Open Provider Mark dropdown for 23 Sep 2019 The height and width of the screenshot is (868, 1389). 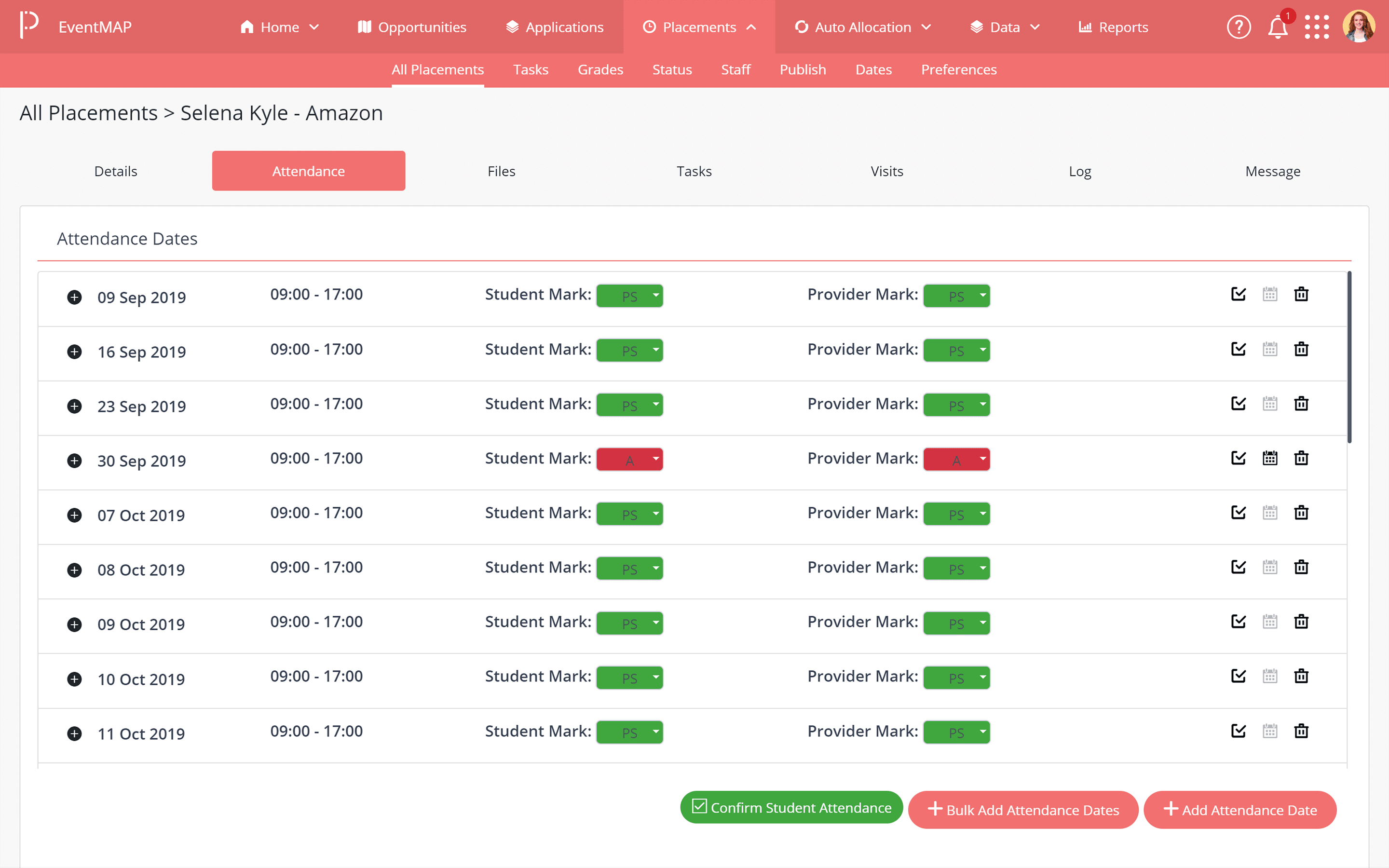click(956, 405)
